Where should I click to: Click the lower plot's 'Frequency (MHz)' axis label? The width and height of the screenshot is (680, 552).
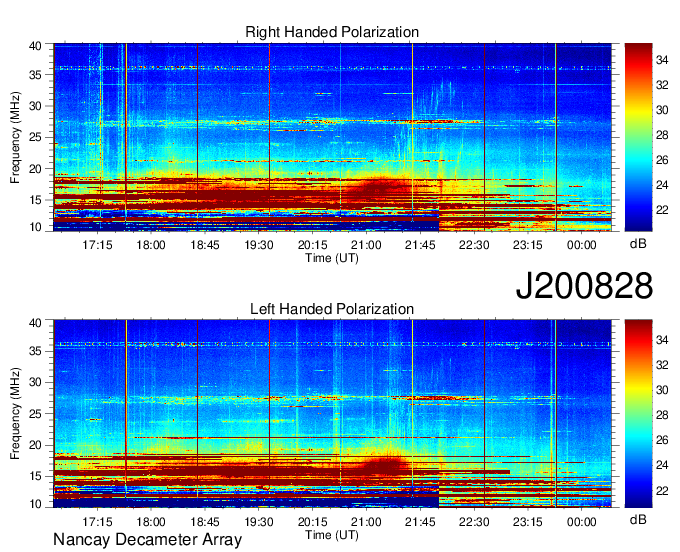coord(15,414)
